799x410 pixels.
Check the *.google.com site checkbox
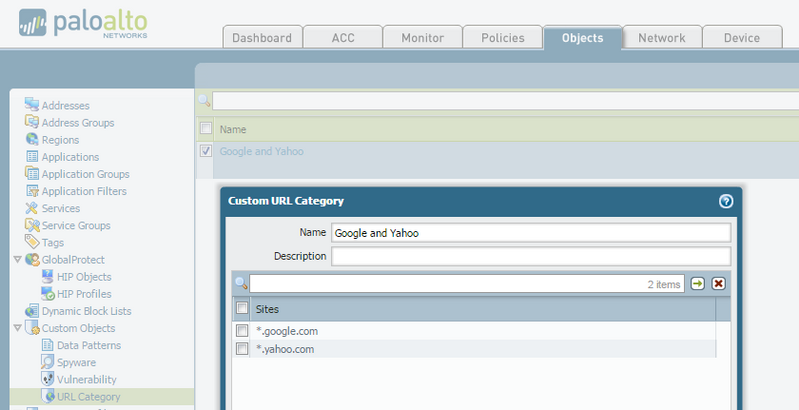pyautogui.click(x=241, y=331)
